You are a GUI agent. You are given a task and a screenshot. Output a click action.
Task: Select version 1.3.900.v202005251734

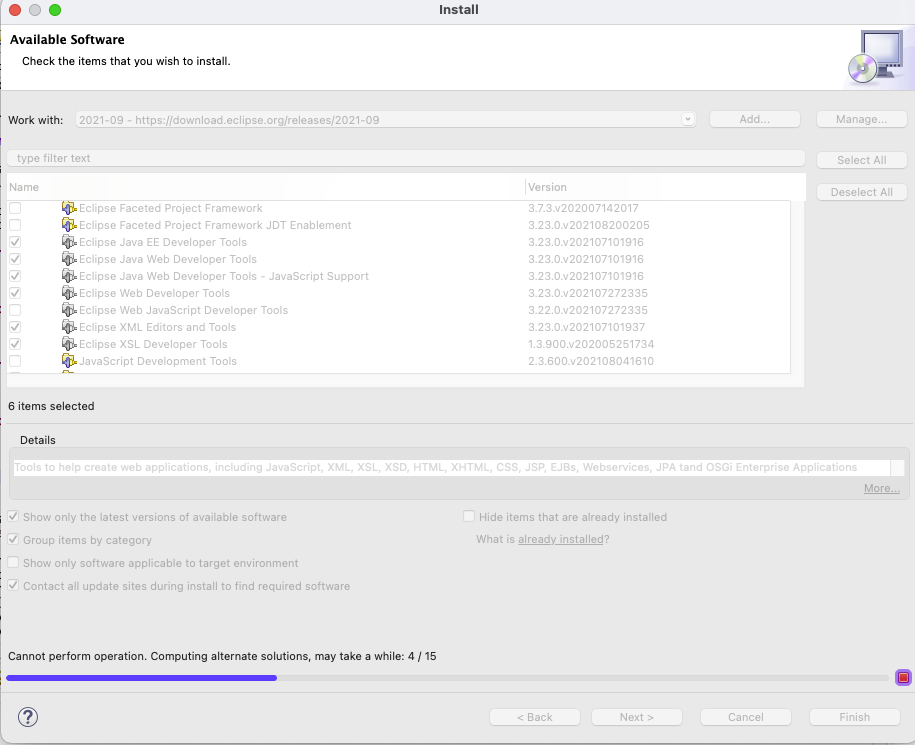click(591, 344)
